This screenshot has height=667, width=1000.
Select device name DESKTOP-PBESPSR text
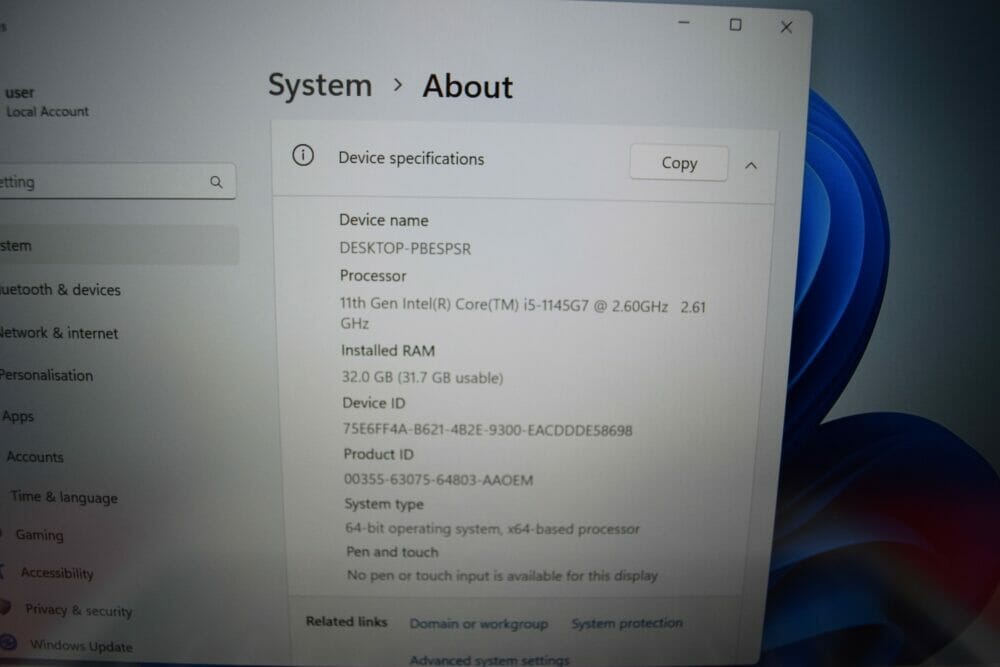405,249
